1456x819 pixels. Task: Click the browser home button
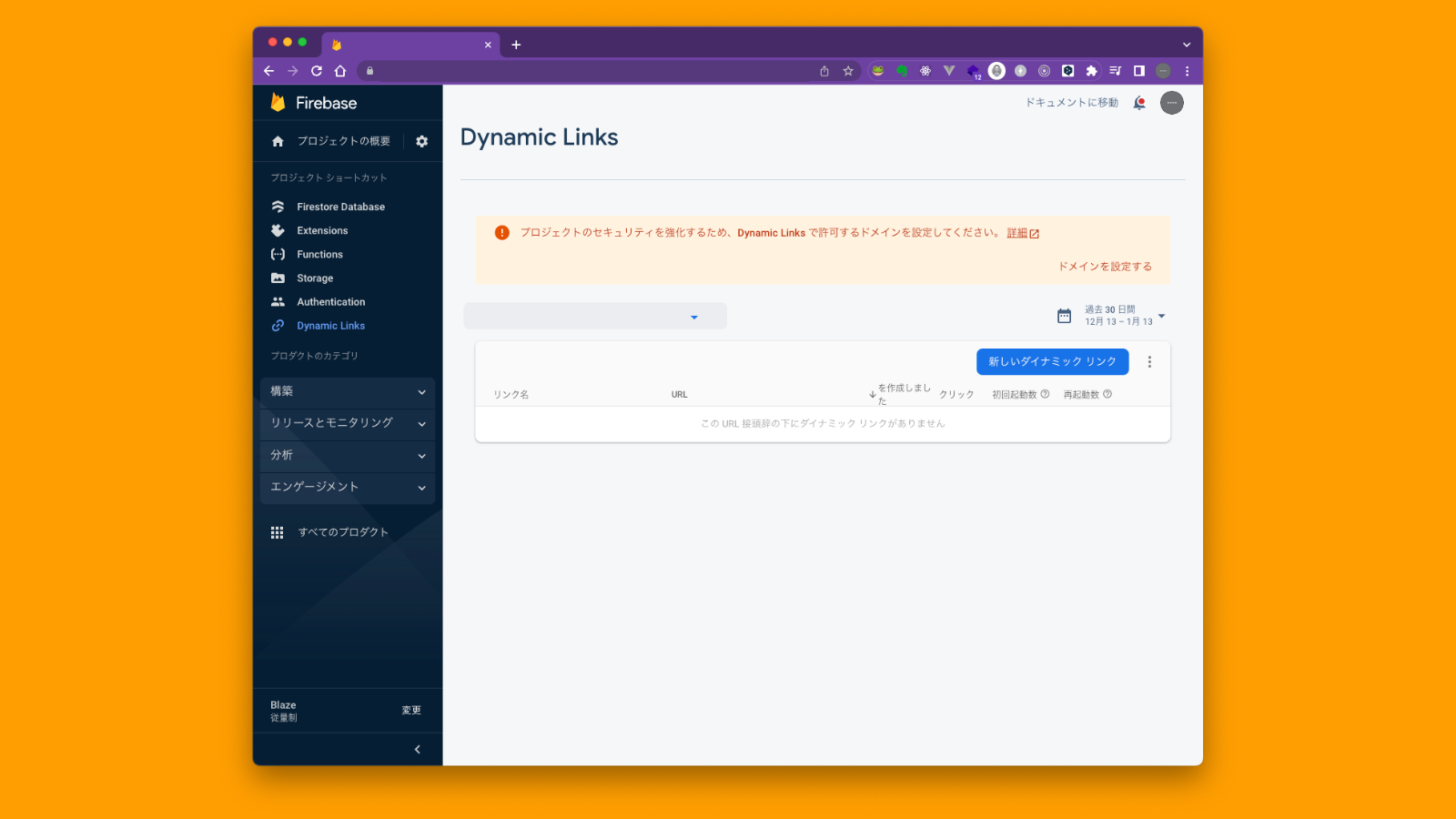(340, 71)
